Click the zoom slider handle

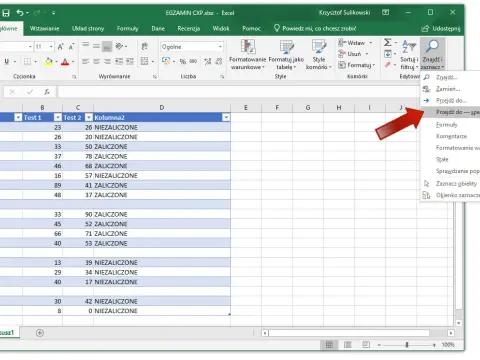click(x=407, y=345)
